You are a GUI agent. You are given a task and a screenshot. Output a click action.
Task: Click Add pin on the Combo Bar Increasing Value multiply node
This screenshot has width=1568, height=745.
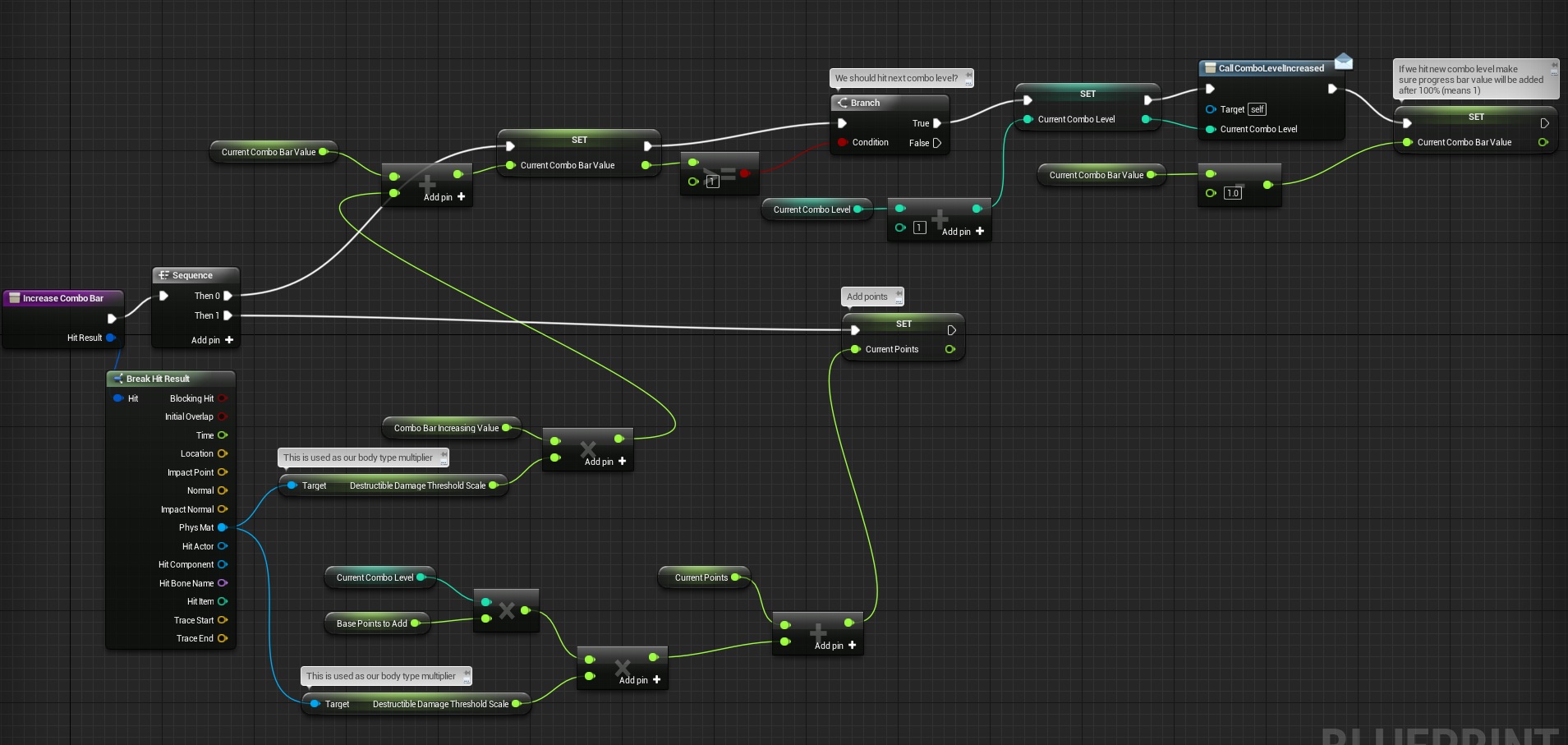point(605,462)
